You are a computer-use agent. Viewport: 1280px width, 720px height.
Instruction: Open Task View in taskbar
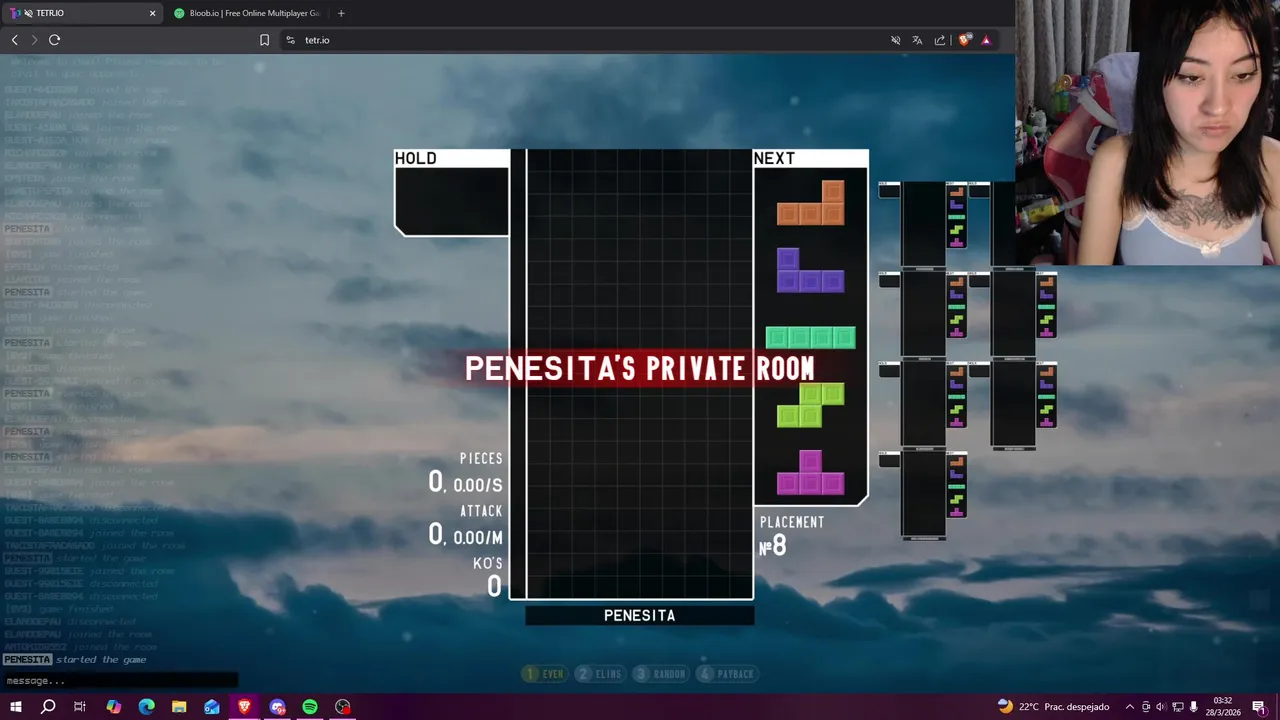80,707
